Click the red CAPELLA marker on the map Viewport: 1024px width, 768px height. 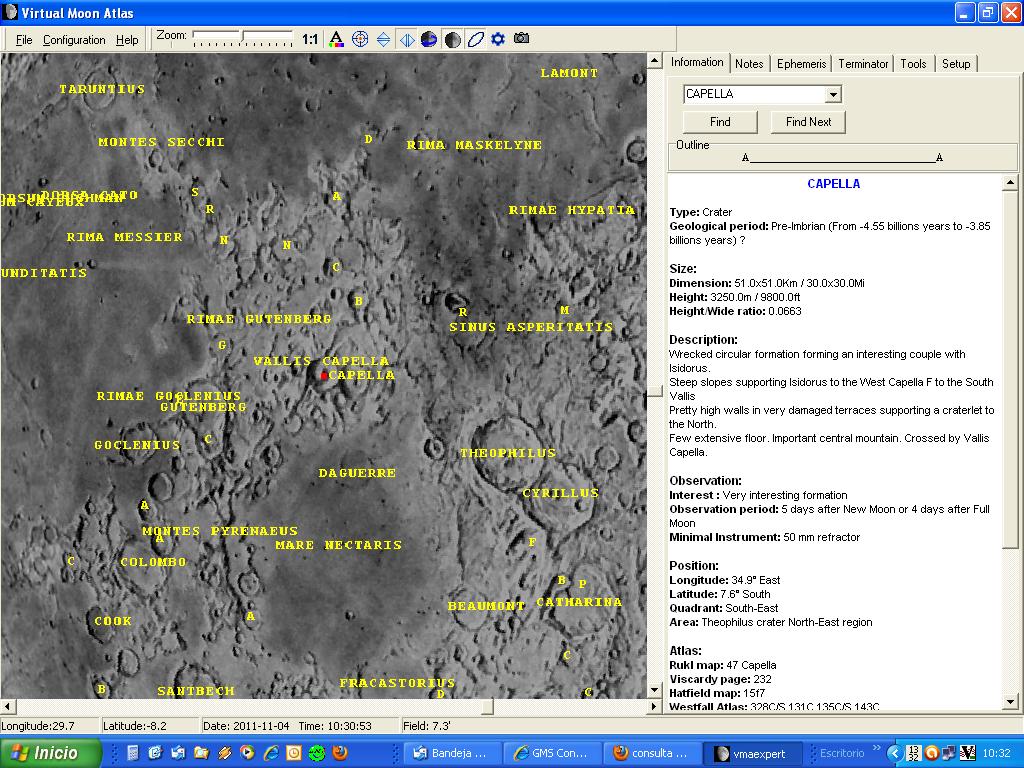324,376
